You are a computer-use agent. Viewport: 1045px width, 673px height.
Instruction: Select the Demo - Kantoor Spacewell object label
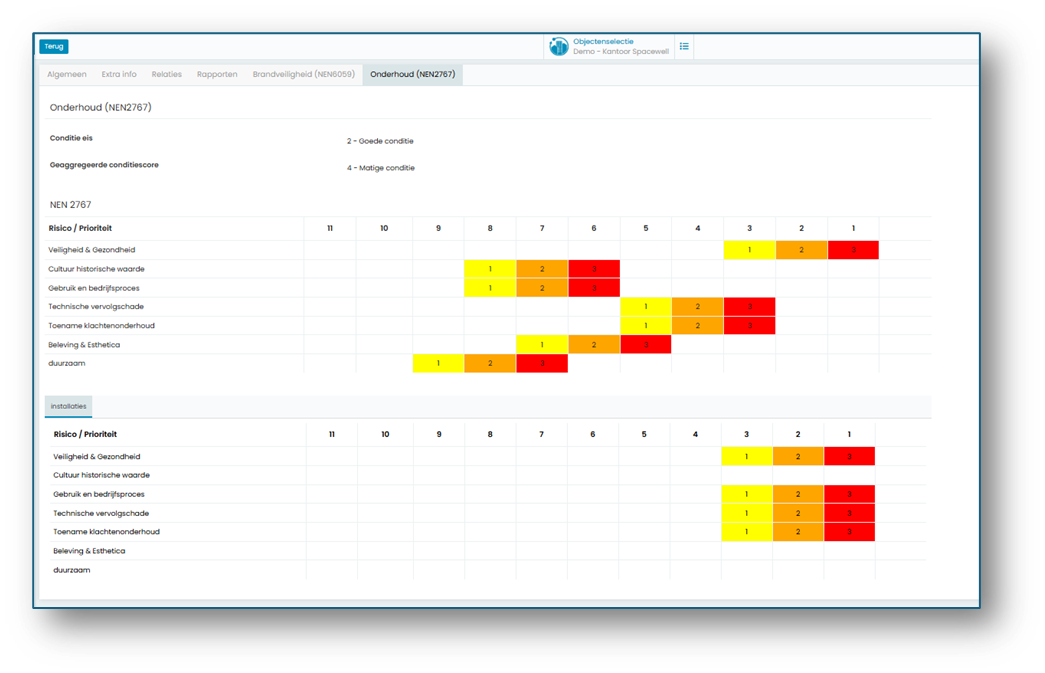[x=620, y=51]
